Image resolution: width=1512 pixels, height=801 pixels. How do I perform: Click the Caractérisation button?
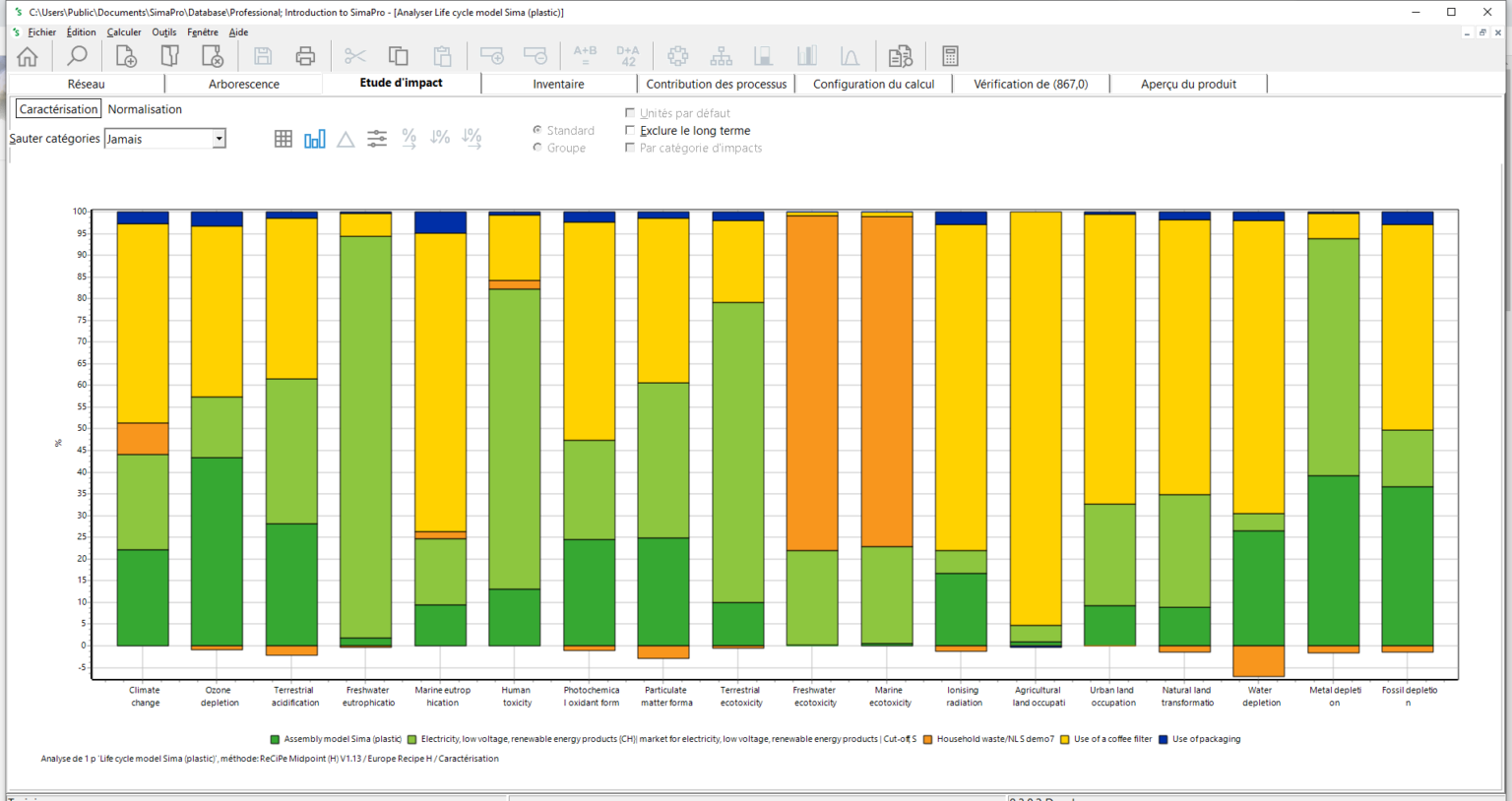(58, 109)
